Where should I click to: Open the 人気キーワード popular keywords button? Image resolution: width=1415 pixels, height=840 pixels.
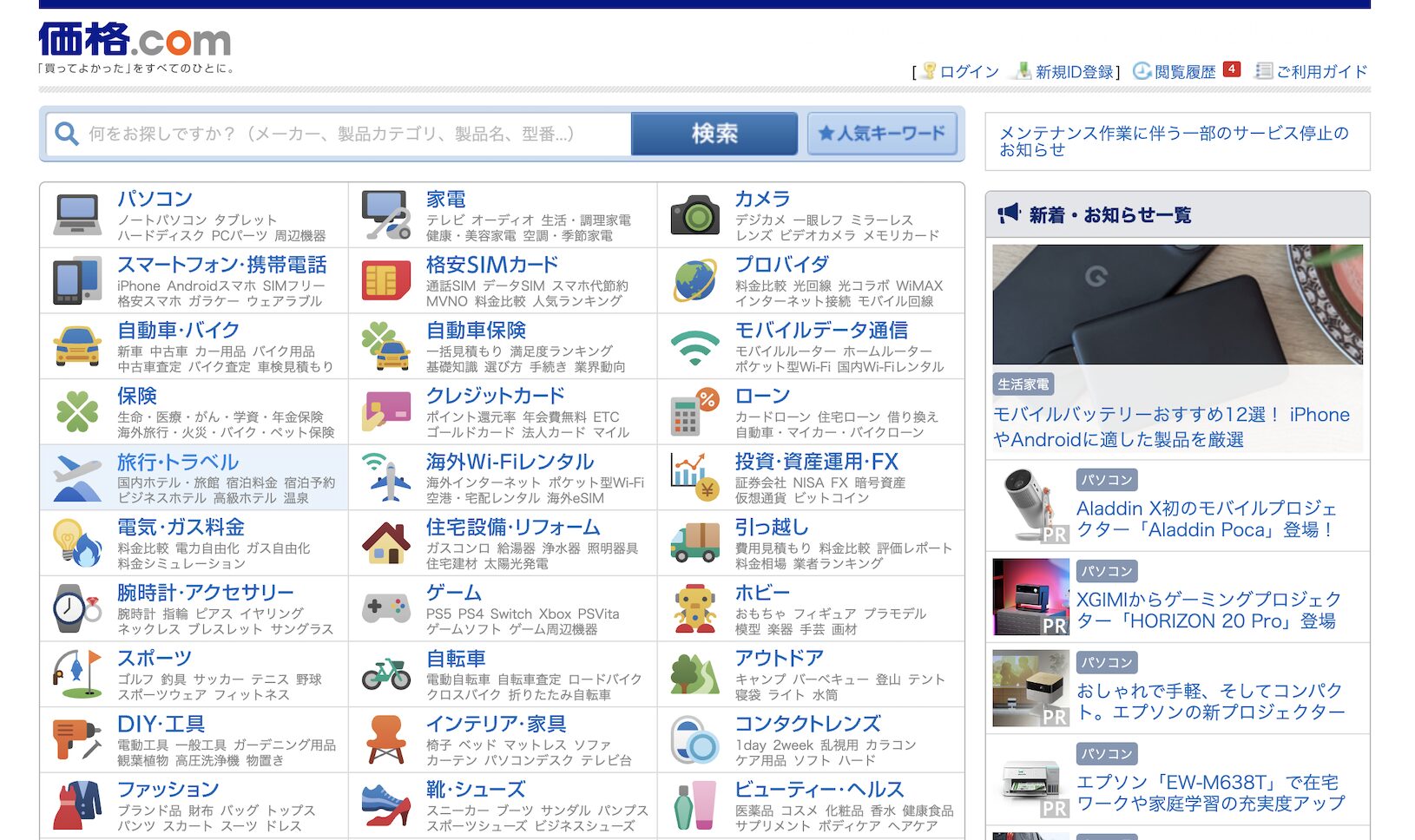[x=881, y=134]
